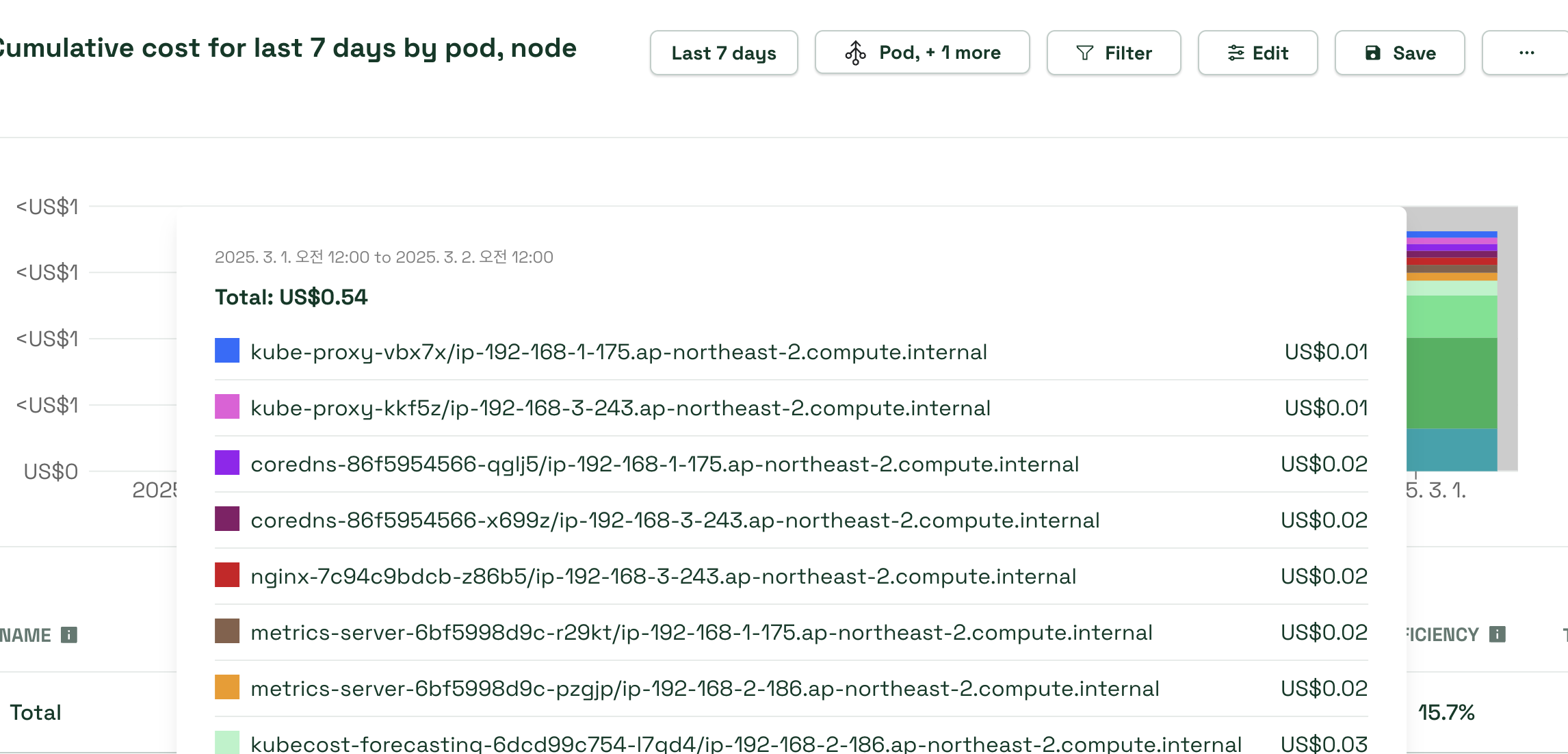The width and height of the screenshot is (1568, 754).
Task: Click the teal bottom segment of chart bar
Action: coord(1452,450)
